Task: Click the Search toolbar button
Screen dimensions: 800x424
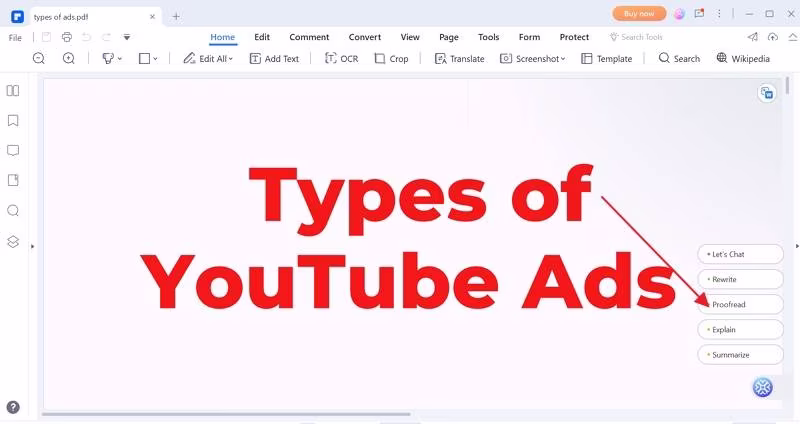Action: click(x=679, y=59)
